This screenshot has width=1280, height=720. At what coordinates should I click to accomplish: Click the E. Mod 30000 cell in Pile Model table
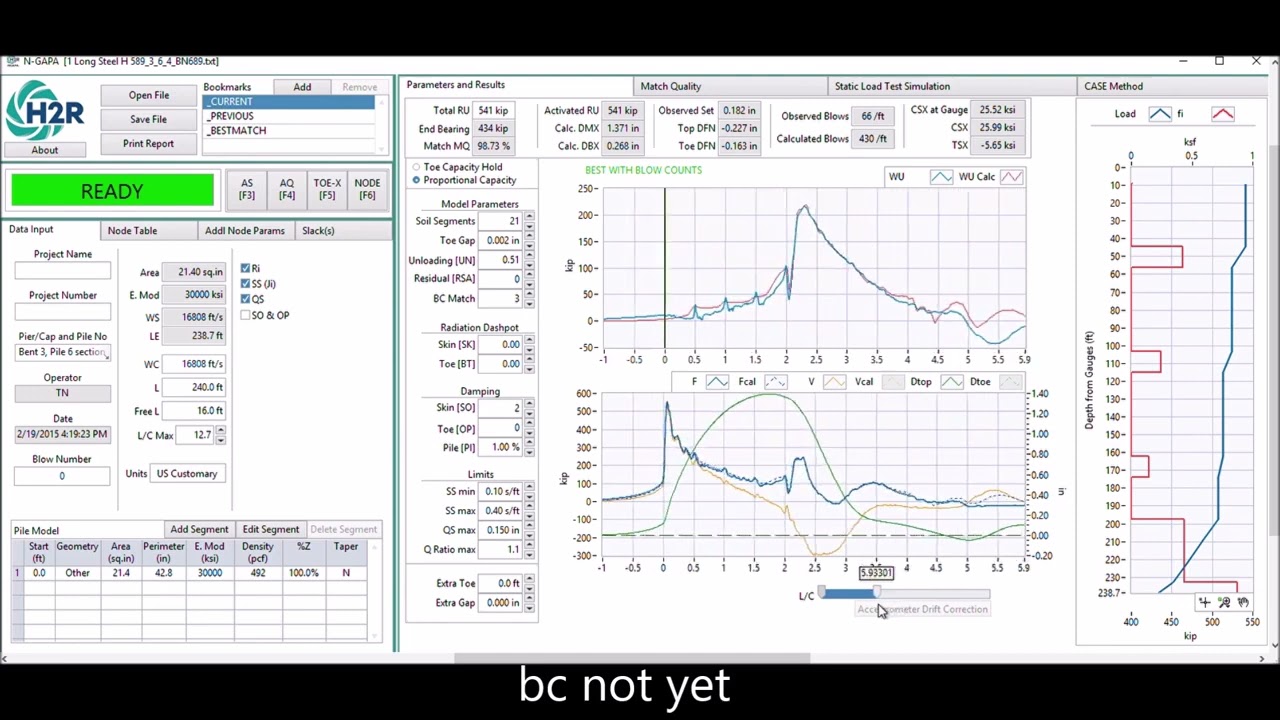click(x=210, y=573)
